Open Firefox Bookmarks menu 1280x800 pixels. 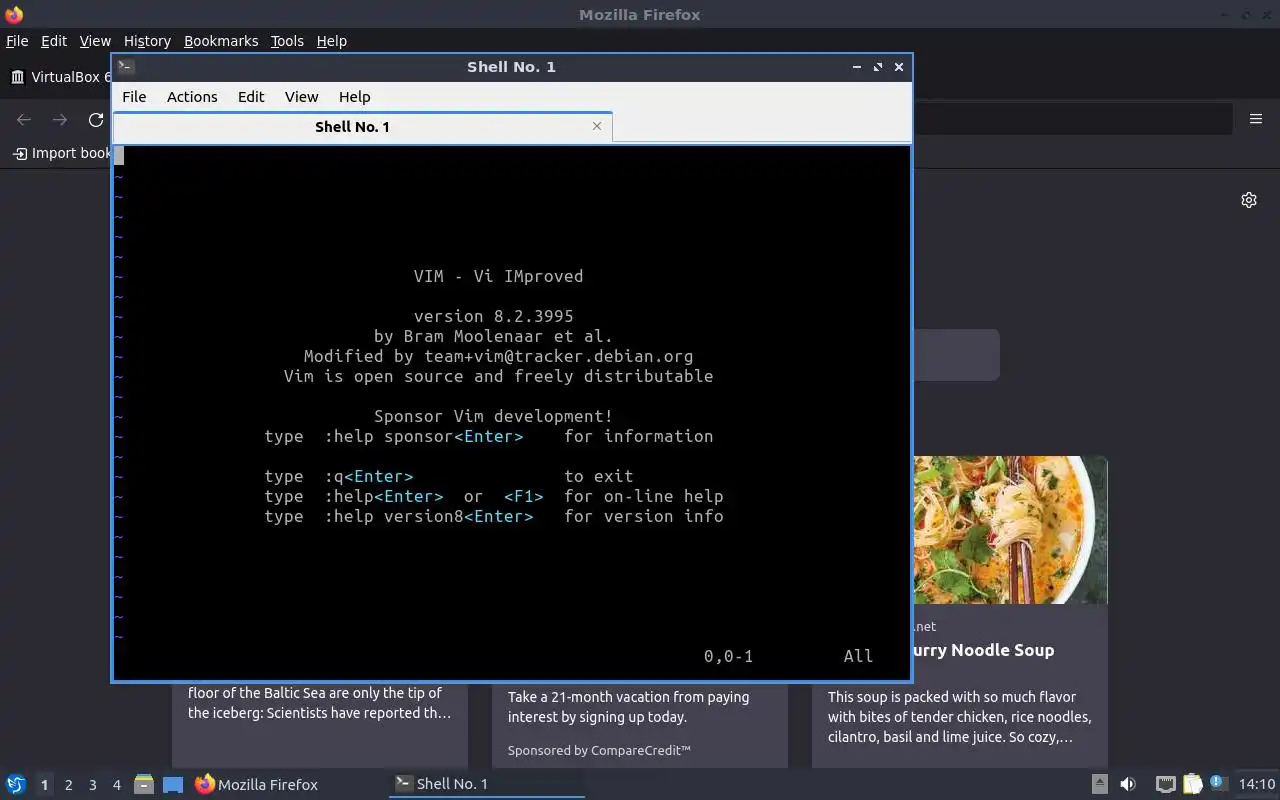pos(221,41)
